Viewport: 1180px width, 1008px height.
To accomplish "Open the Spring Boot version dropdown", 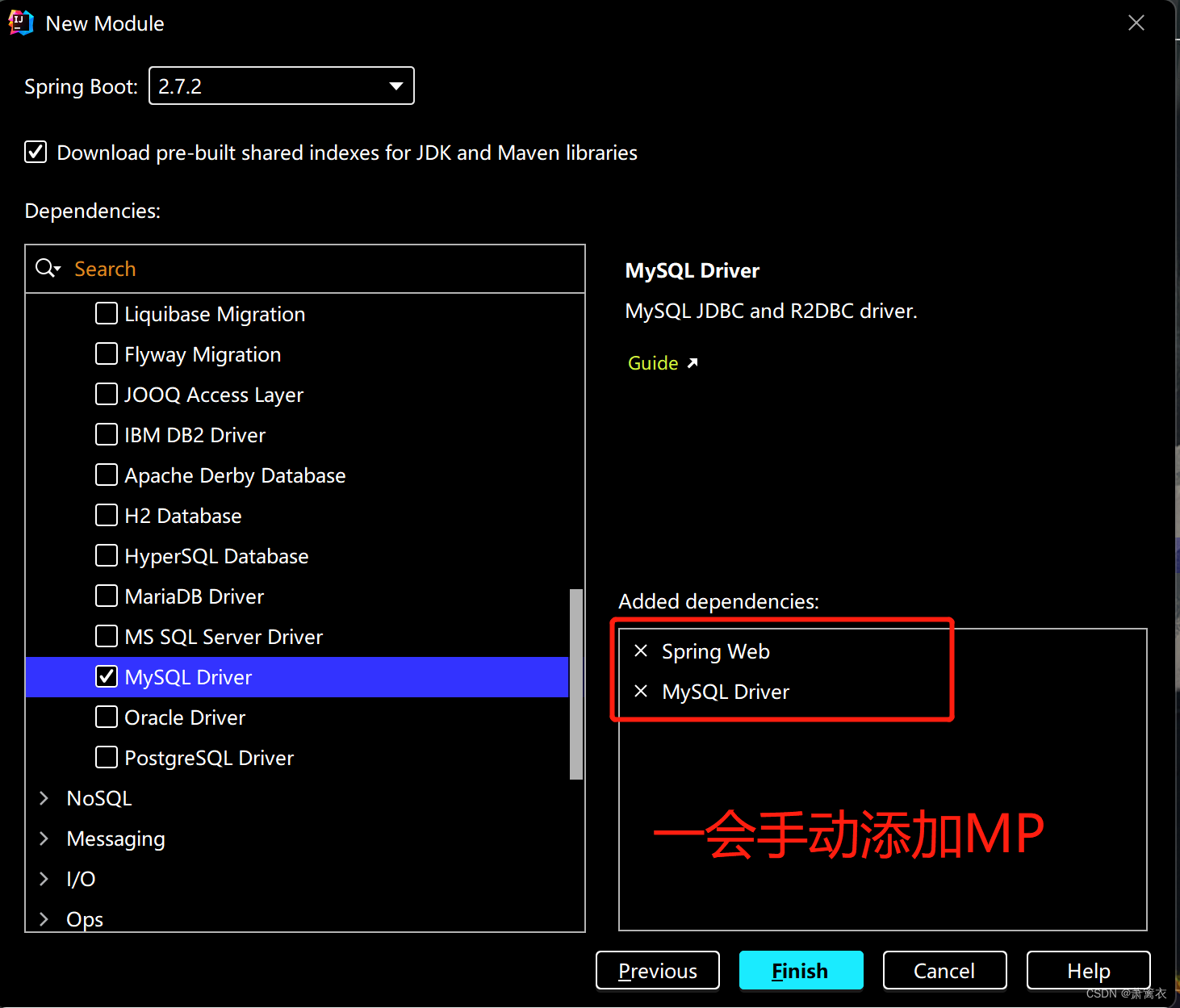I will click(395, 86).
